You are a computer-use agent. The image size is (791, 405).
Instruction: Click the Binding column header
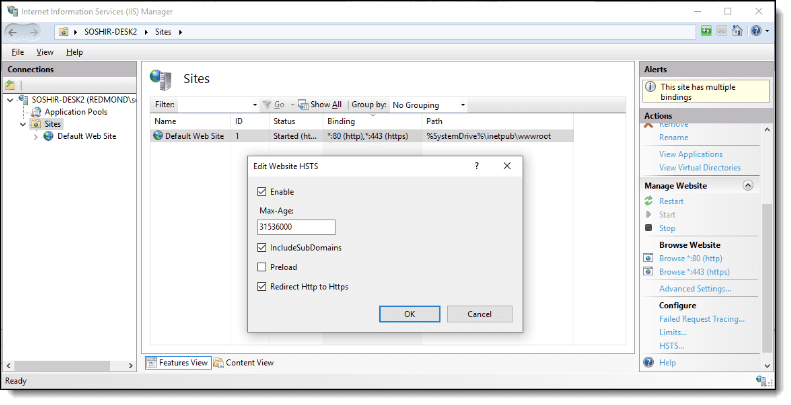coord(372,121)
